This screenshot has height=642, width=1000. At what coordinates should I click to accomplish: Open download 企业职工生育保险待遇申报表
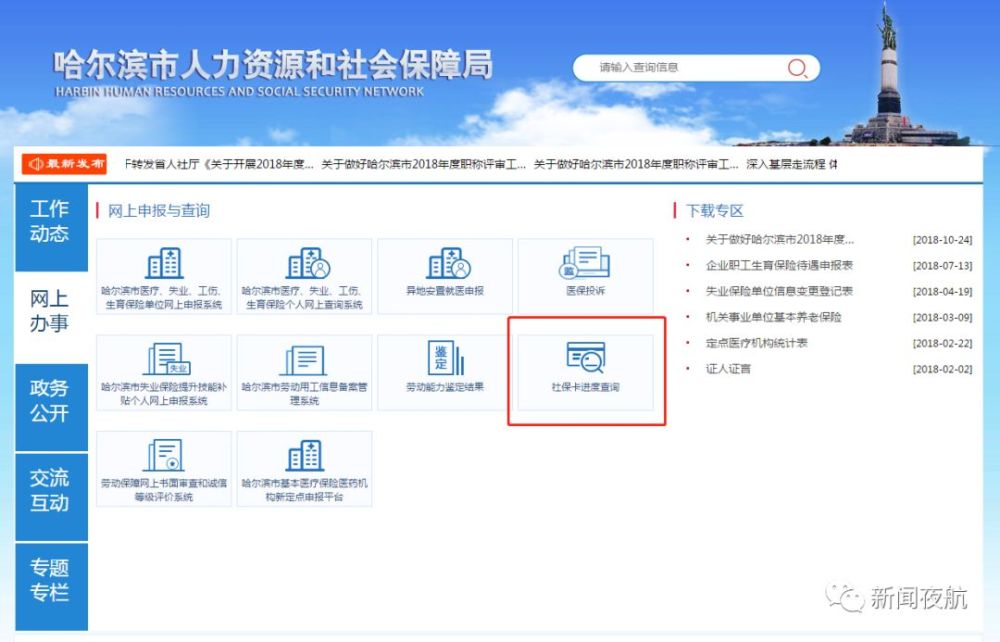779,265
